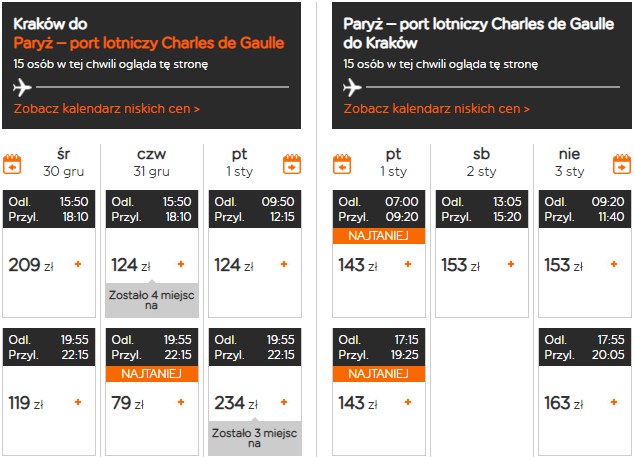Click the 'Zostało 3 miejsc na' seat notice
Image resolution: width=635 pixels, height=457 pixels.
click(255, 438)
